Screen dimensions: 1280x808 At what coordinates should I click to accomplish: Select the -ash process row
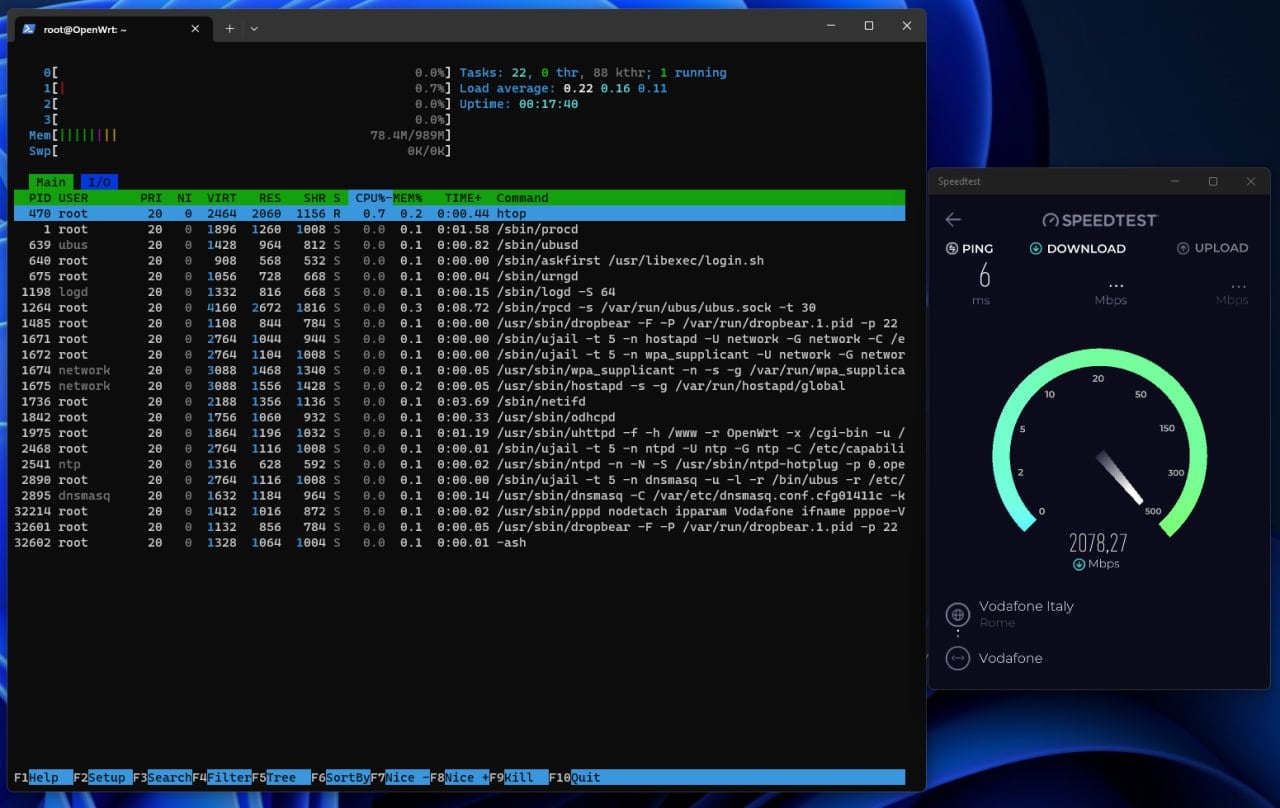(x=459, y=542)
